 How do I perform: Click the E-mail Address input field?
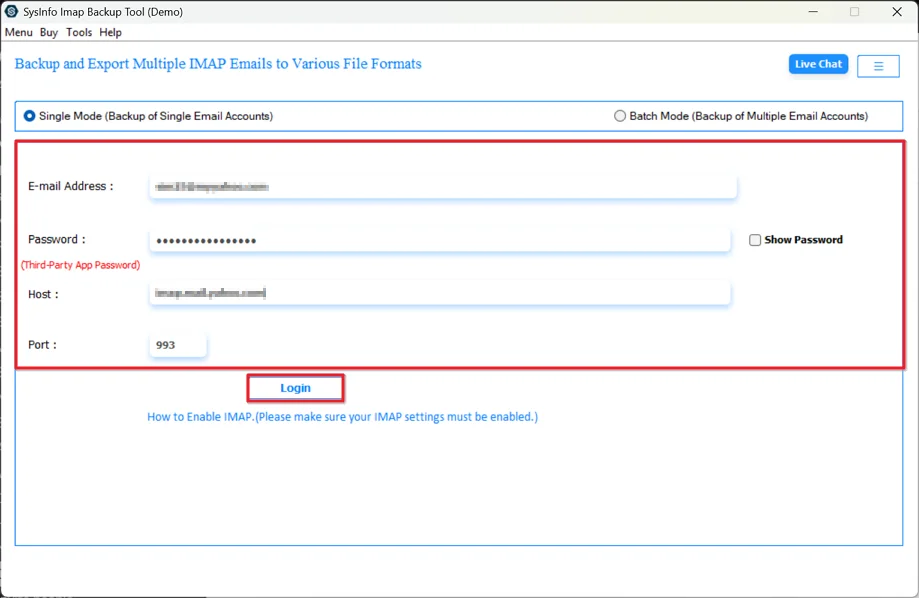coord(442,187)
